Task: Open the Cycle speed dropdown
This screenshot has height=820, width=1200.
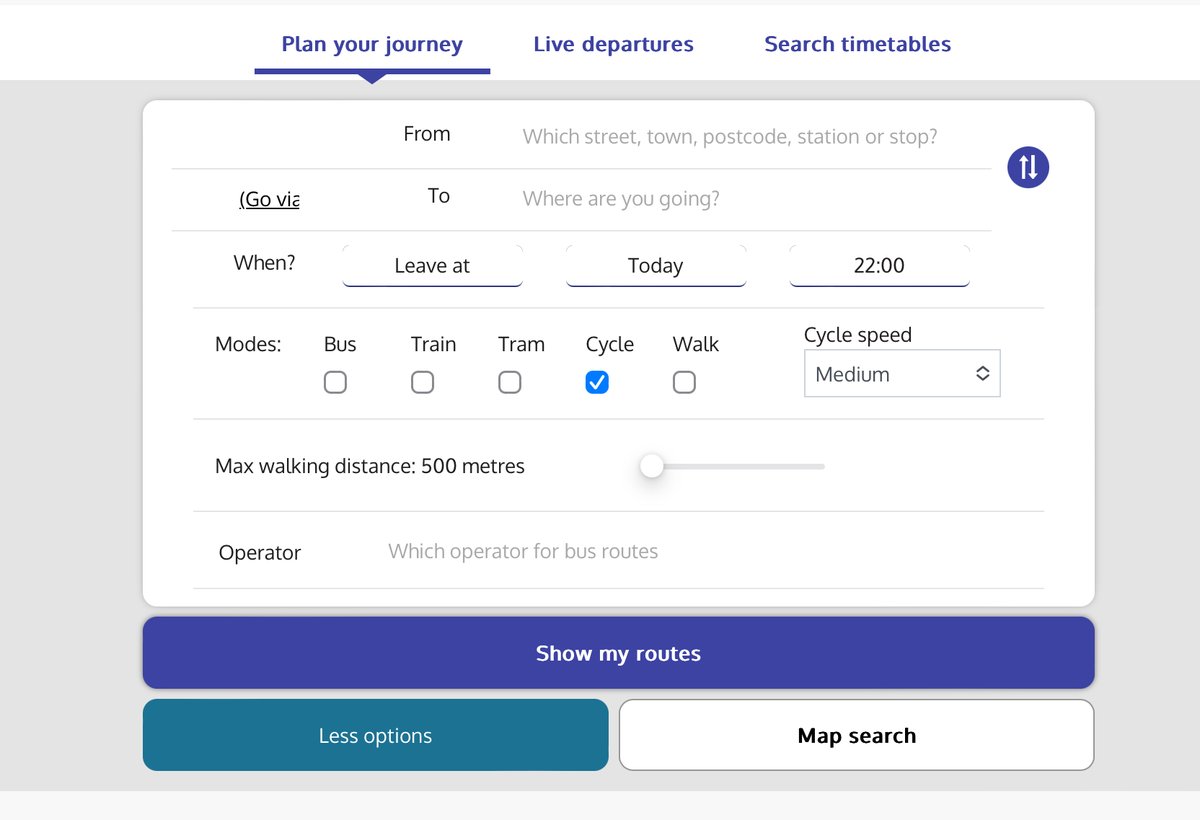Action: [902, 374]
